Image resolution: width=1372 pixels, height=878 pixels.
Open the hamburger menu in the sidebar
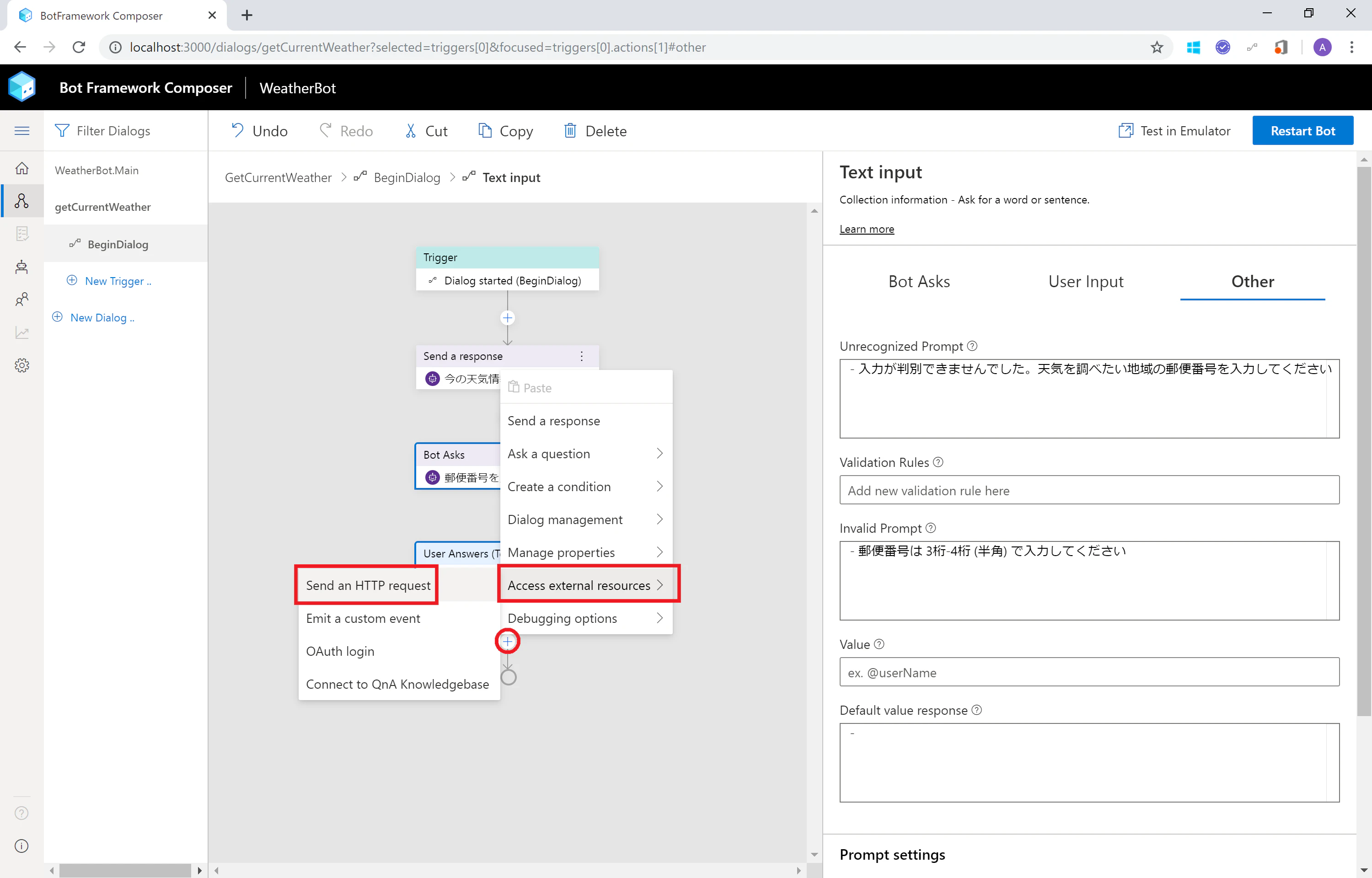coord(21,131)
